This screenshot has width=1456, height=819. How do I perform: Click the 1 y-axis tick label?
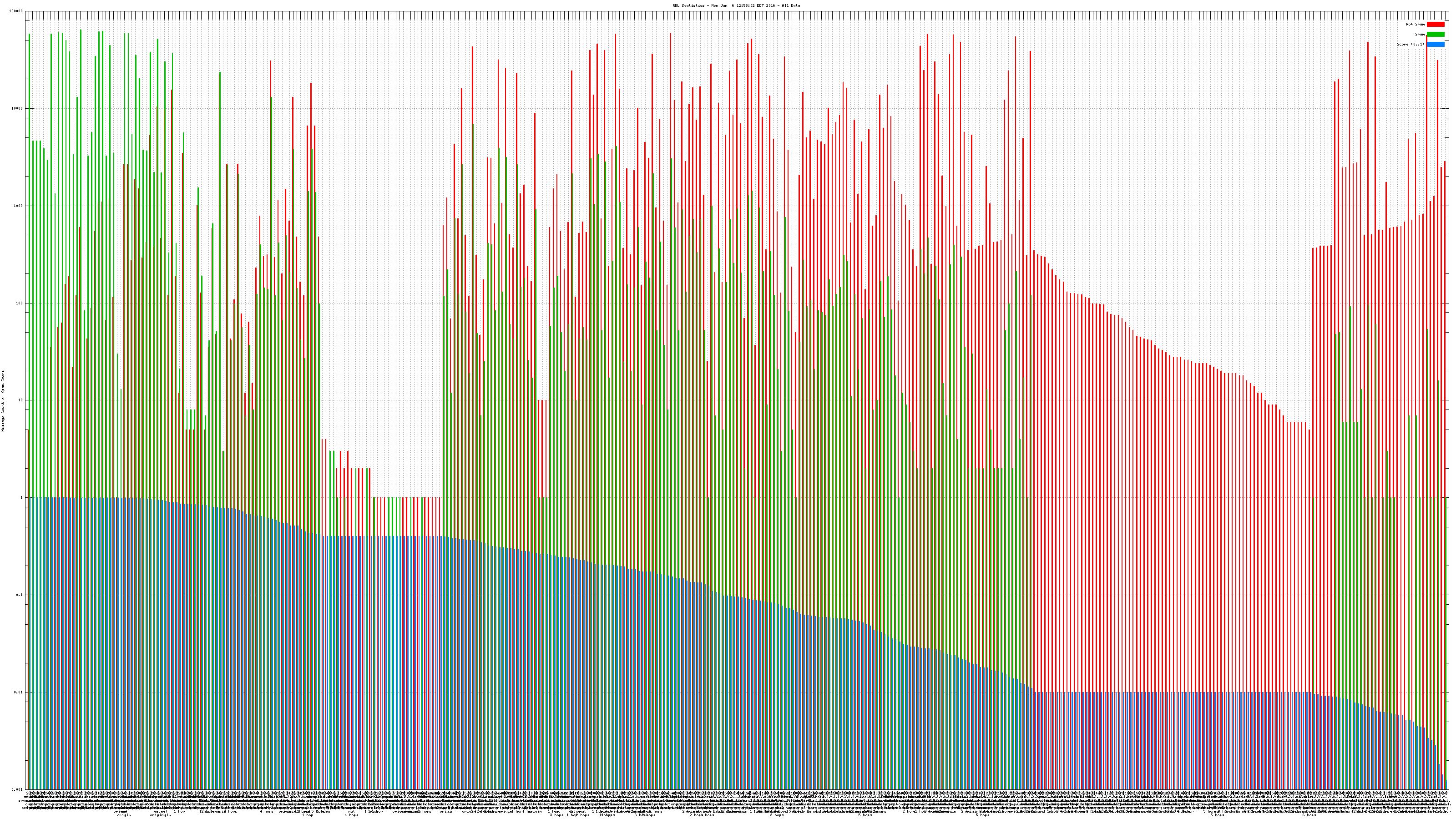tap(22, 497)
